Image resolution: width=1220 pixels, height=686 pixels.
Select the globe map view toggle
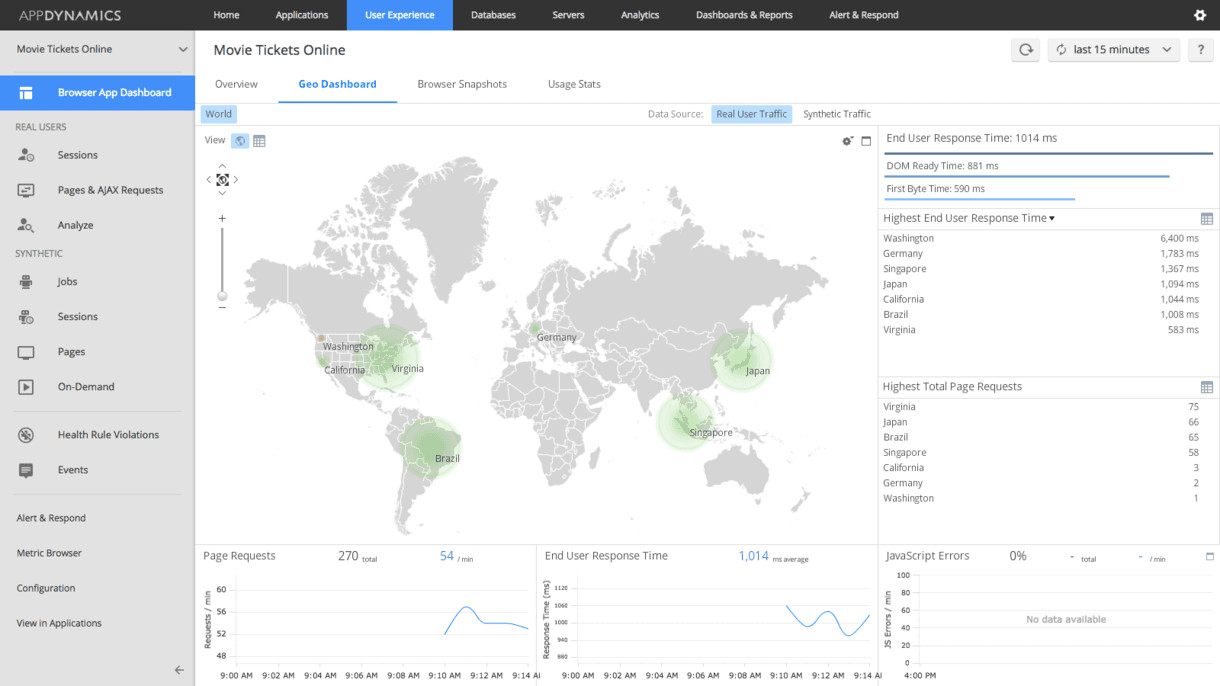point(240,141)
